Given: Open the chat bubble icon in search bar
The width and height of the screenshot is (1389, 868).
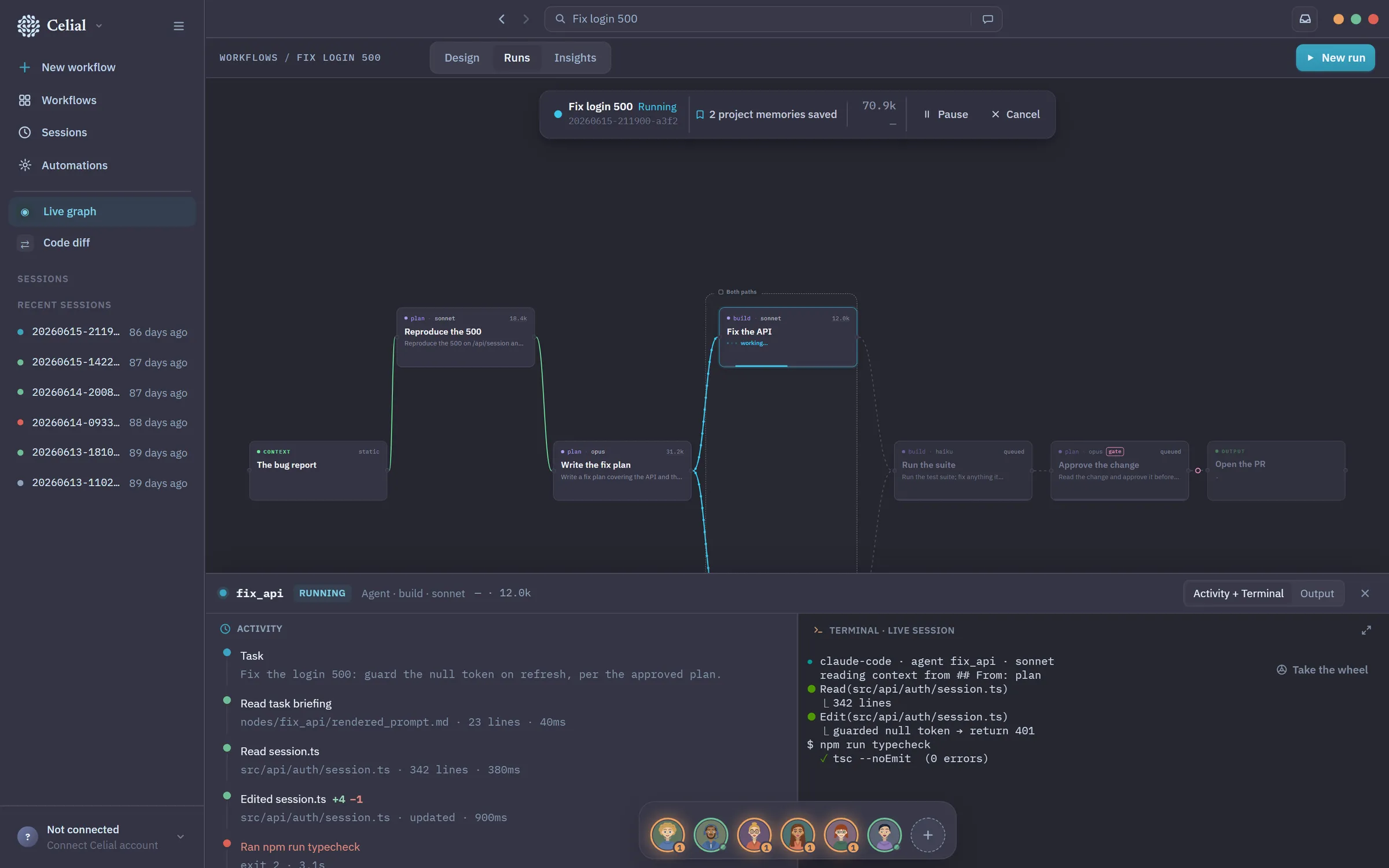Looking at the screenshot, I should click(x=988, y=19).
